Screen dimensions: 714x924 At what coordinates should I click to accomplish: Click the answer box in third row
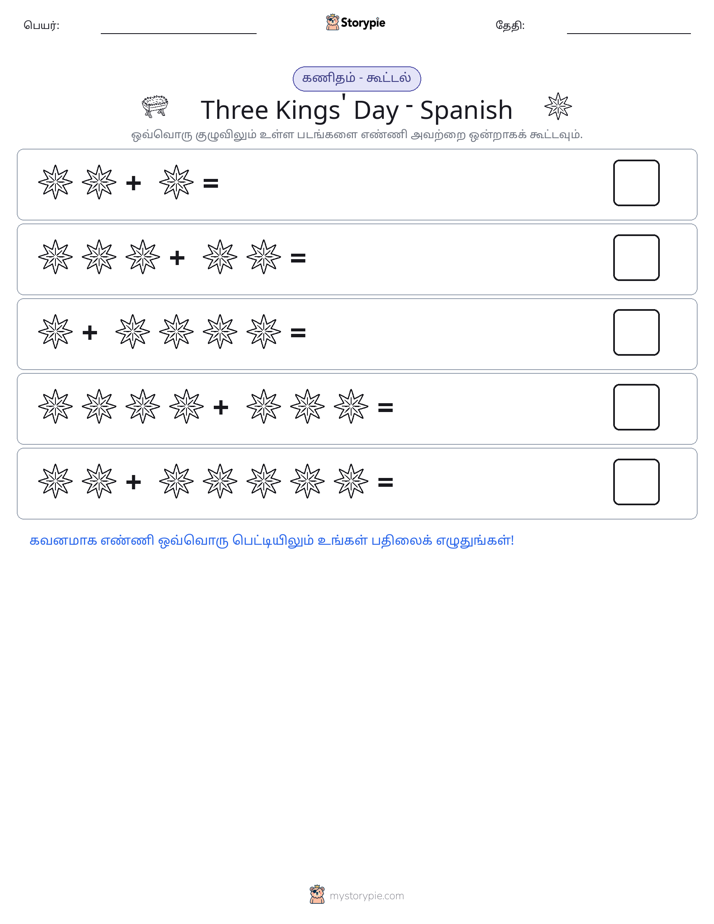click(x=636, y=332)
